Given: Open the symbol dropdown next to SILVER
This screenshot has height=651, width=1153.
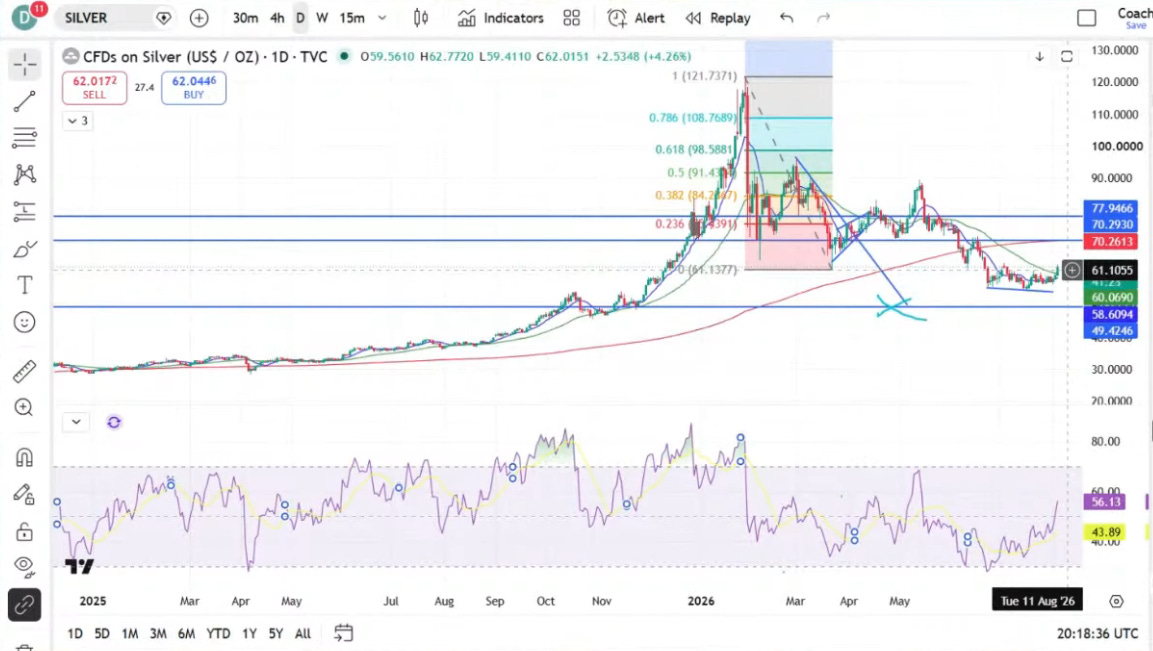Looking at the screenshot, I should pyautogui.click(x=164, y=18).
